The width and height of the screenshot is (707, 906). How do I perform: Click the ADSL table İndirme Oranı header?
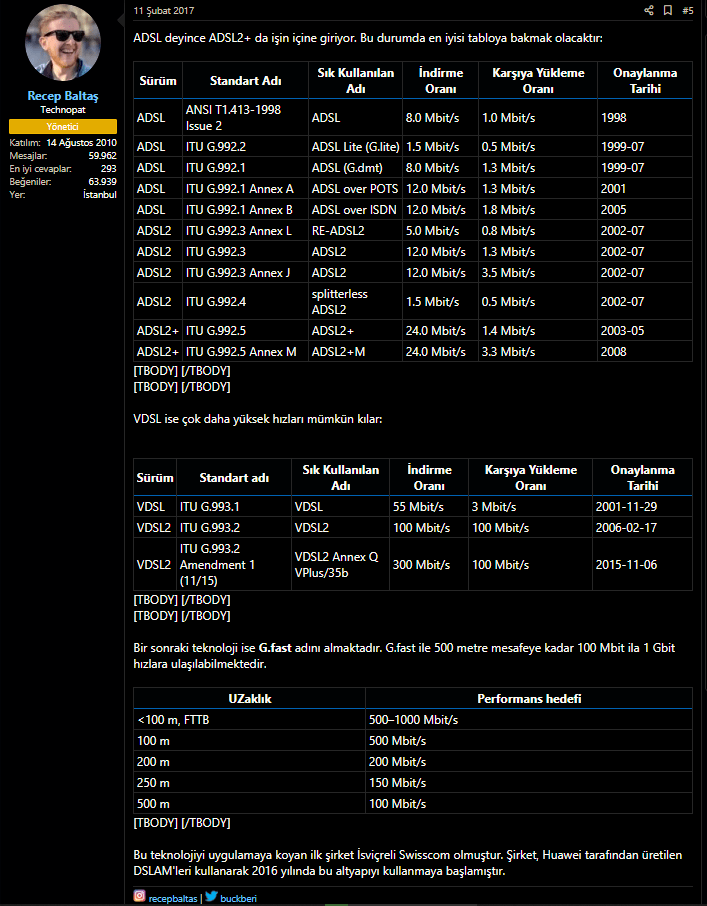pyautogui.click(x=440, y=80)
